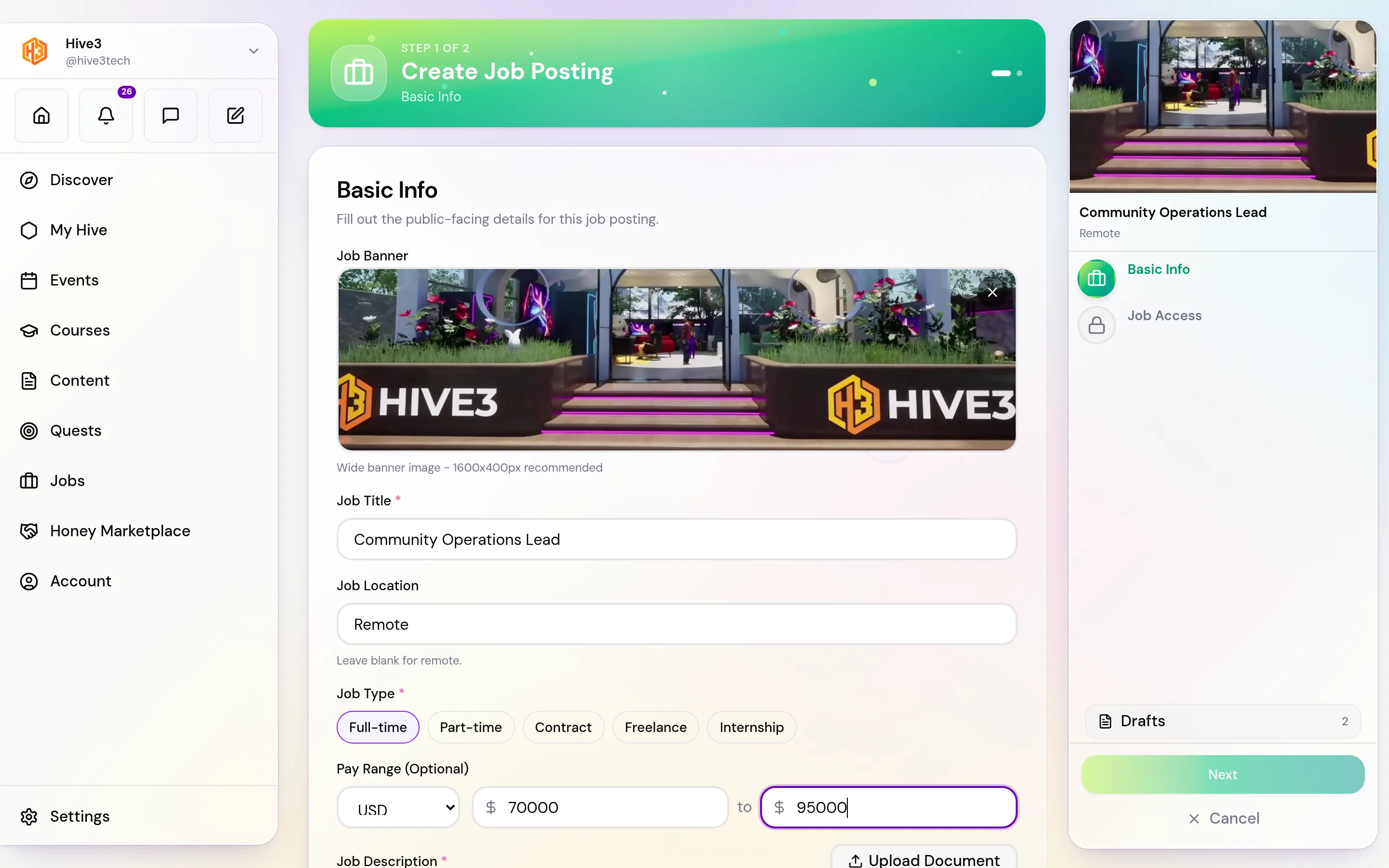Click the Honey Marketplace handshake icon
1389x868 pixels.
[x=29, y=531]
